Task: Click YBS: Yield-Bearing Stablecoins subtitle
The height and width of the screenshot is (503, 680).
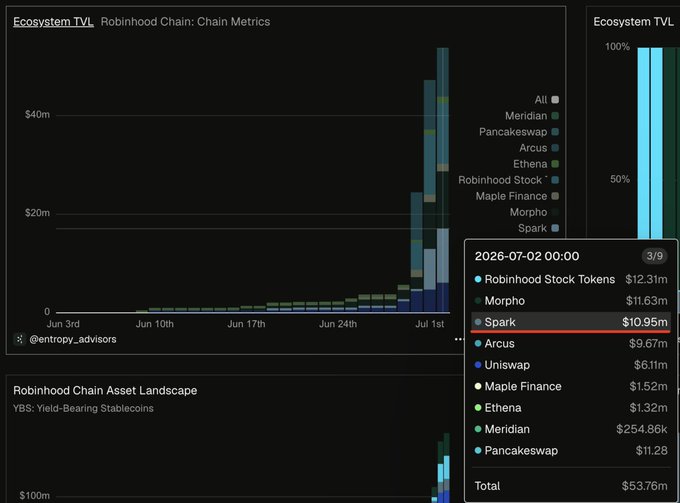Action: click(83, 408)
